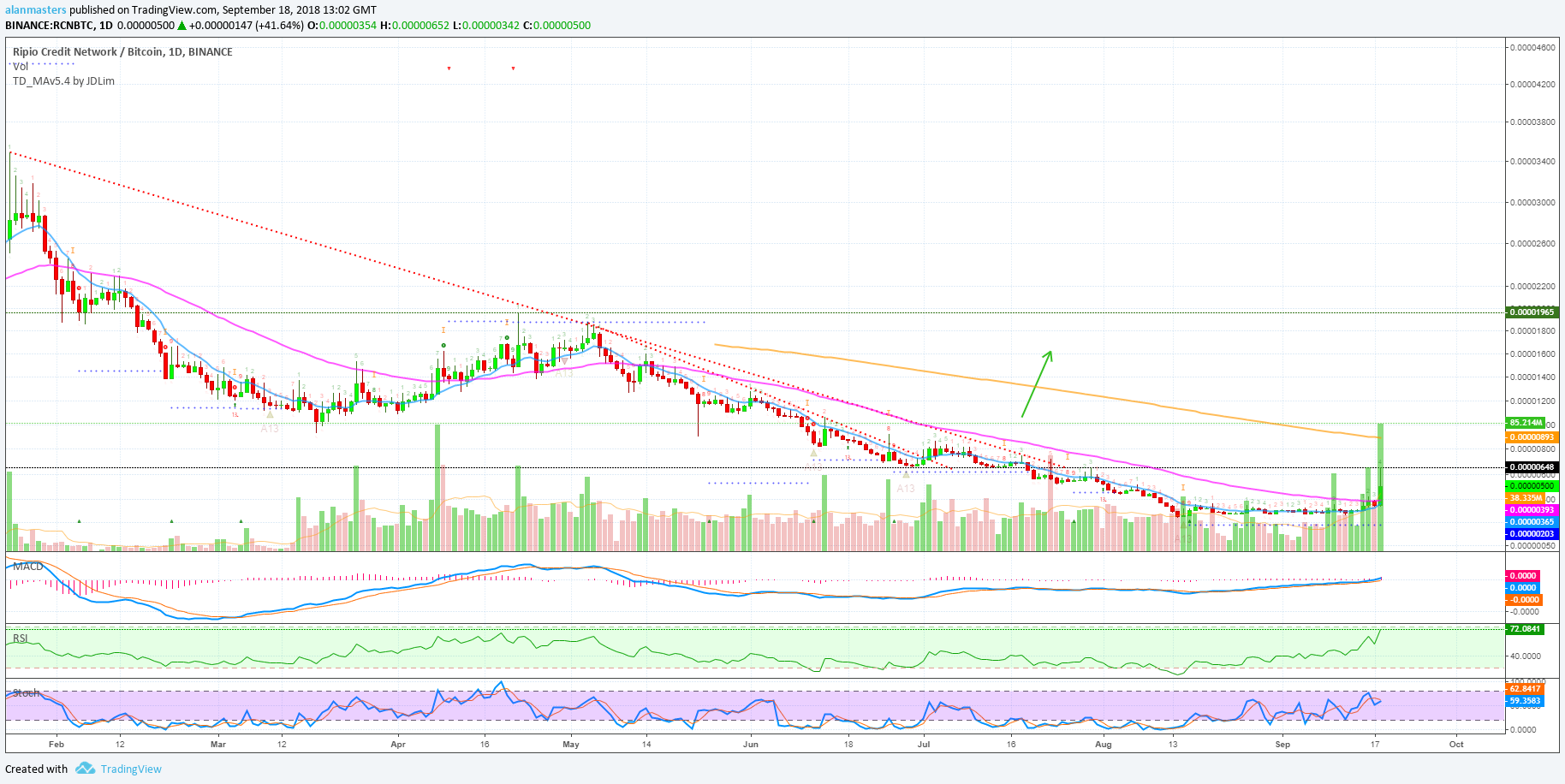Click the 0.00004200 price axis label
The width and height of the screenshot is (1565, 784).
pos(1532,85)
